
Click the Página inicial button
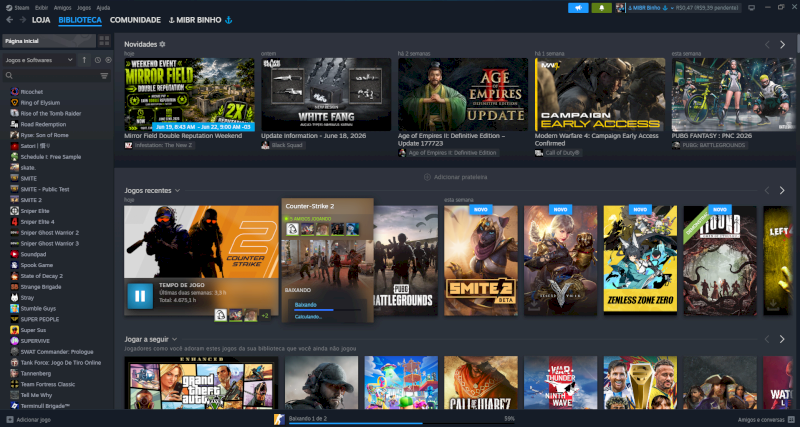[x=49, y=41]
